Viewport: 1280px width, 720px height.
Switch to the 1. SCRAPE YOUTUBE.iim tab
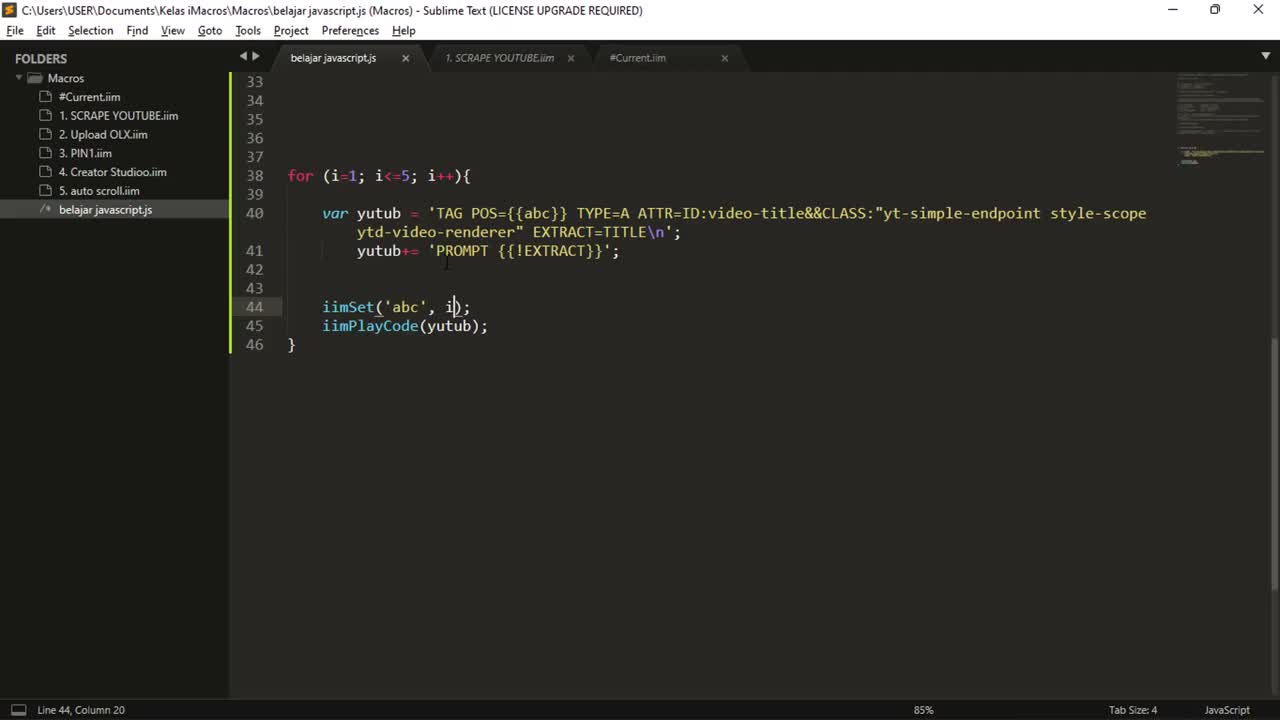click(499, 58)
